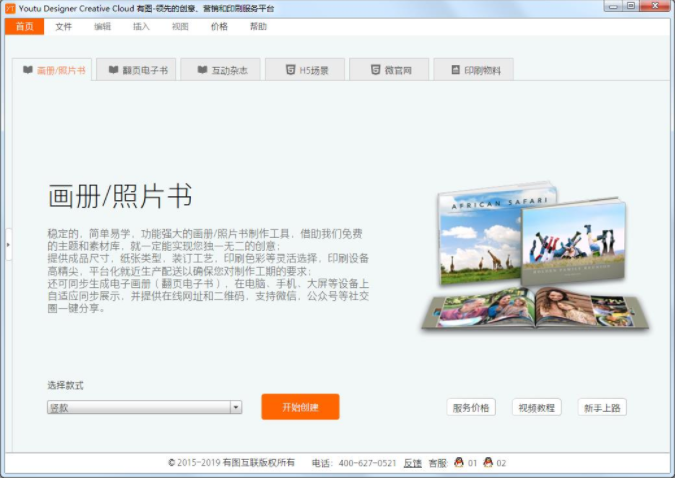Maximize the Youtu Designer window
The height and width of the screenshot is (482, 676).
631,6
